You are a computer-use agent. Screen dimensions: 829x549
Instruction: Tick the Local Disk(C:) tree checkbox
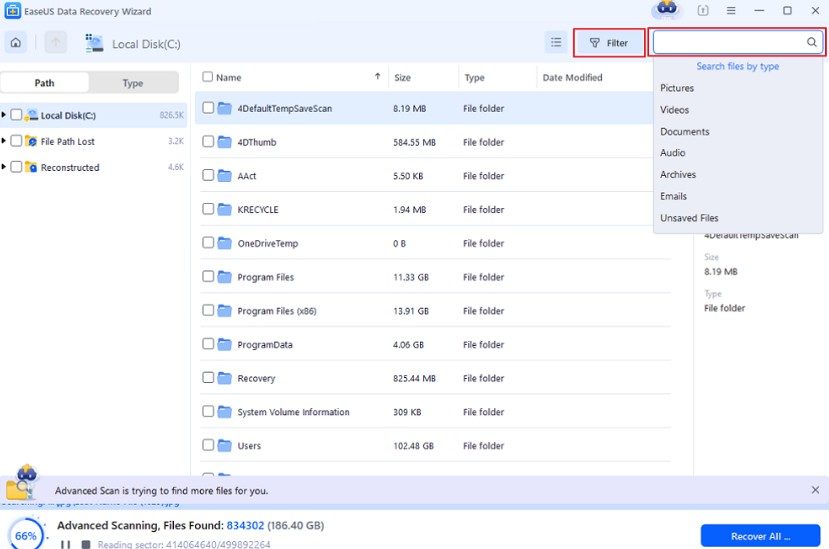point(16,115)
